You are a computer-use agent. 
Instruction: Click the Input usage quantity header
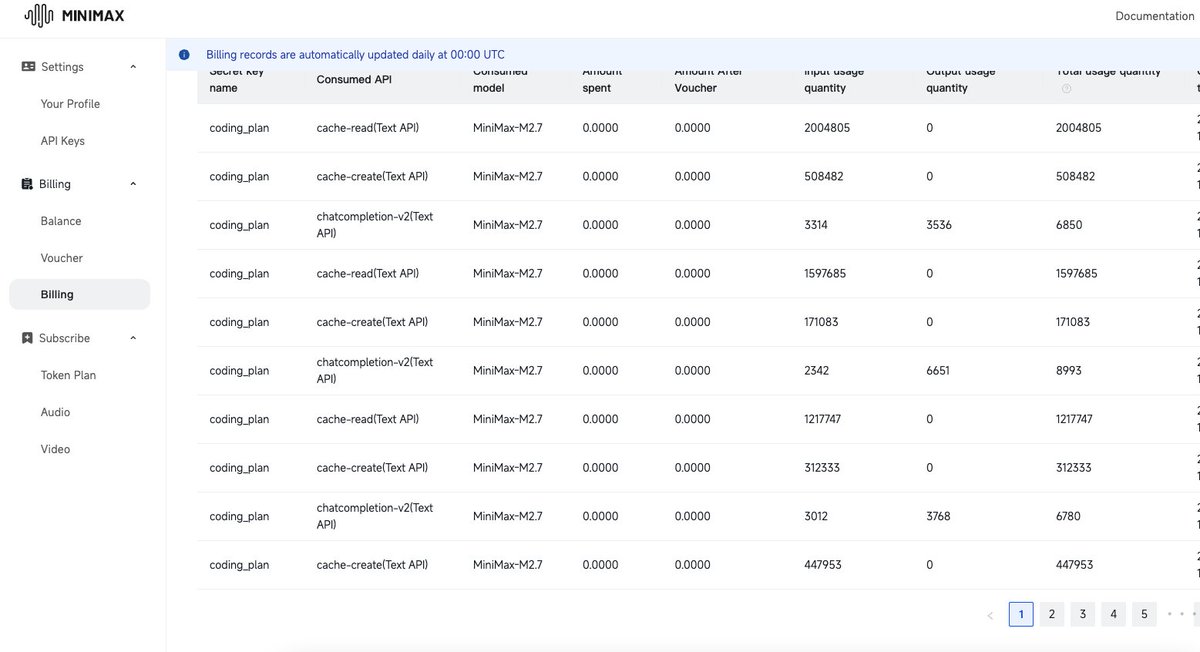[x=835, y=79]
